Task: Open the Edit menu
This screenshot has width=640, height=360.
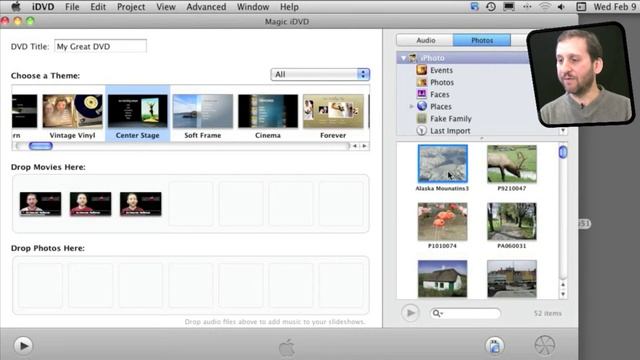Action: coord(98,7)
